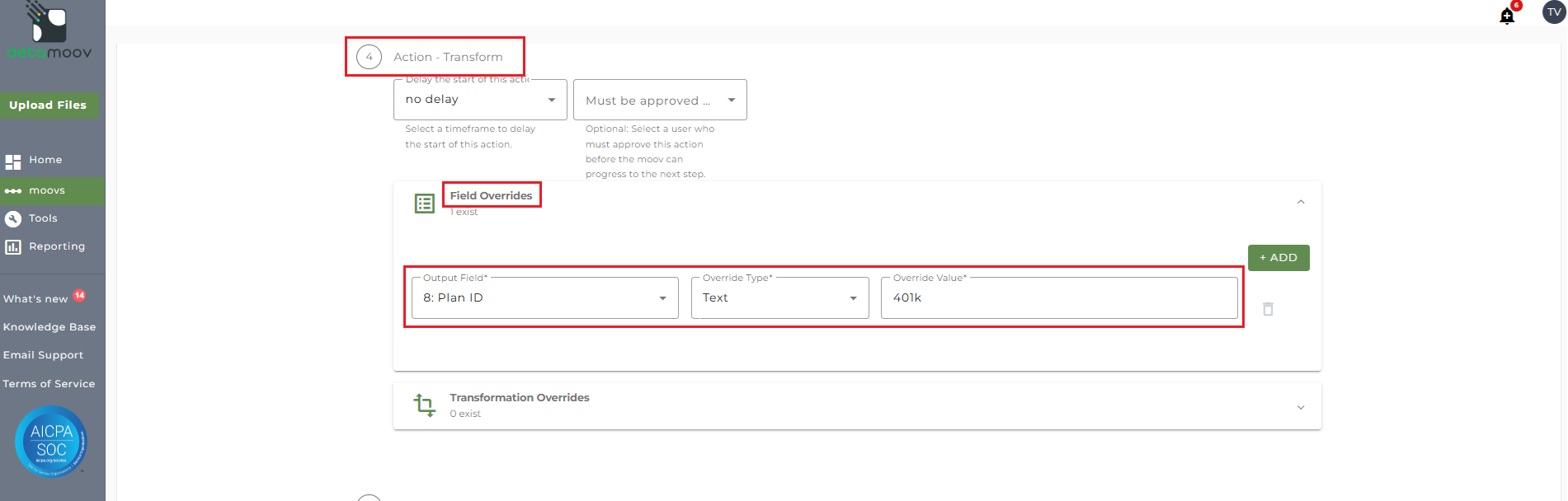Open notifications bell icon
The height and width of the screenshot is (501, 1568).
pos(1507,16)
